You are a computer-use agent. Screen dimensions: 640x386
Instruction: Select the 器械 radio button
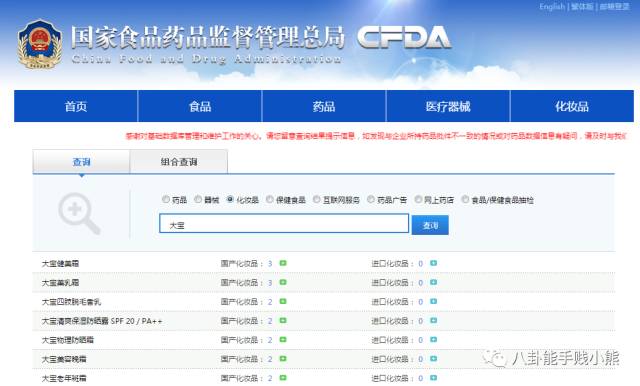pos(198,199)
